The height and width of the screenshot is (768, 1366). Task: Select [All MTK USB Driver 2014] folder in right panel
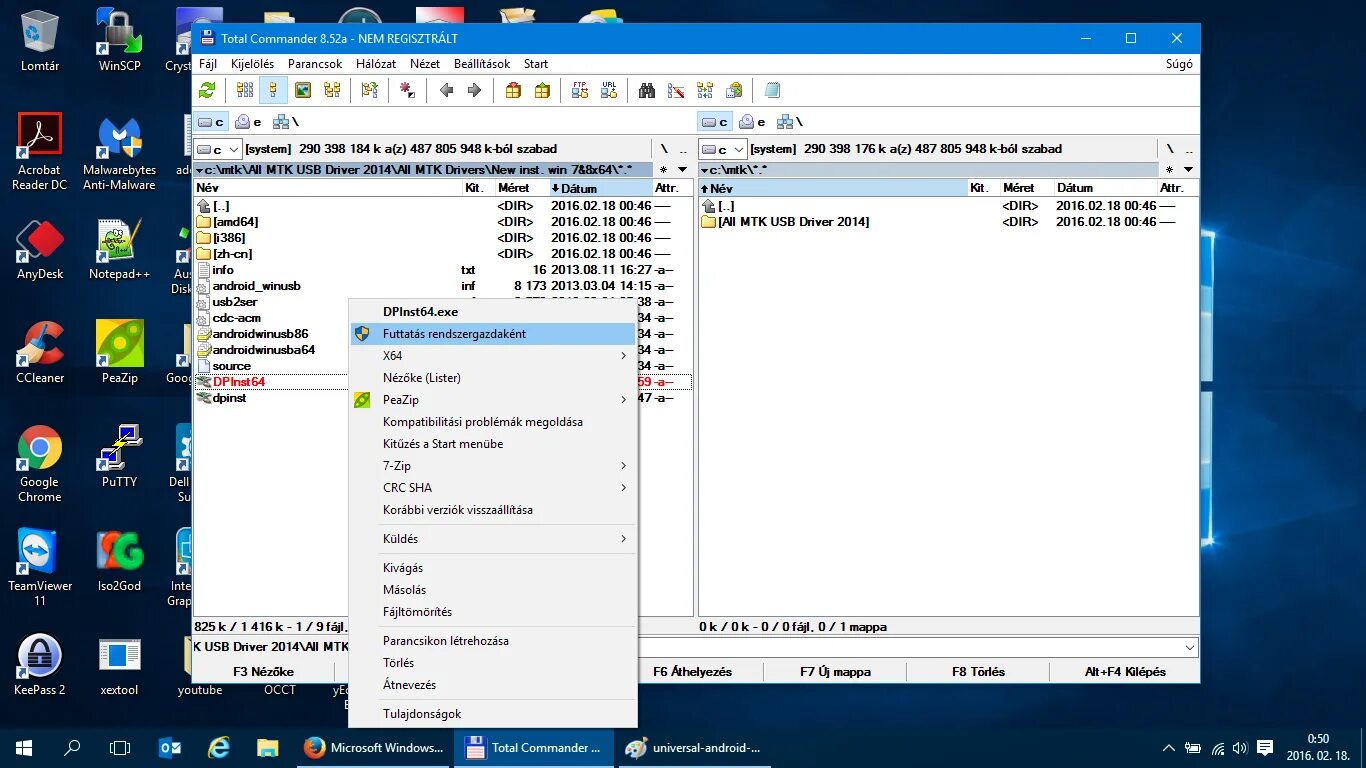click(948, 222)
